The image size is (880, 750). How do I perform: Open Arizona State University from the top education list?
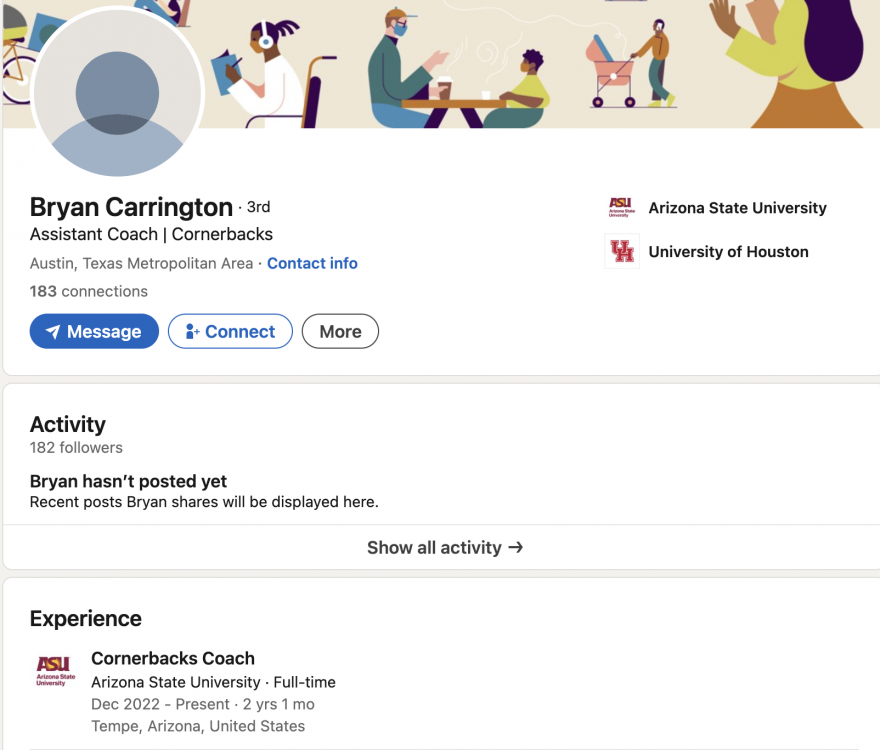click(x=737, y=208)
